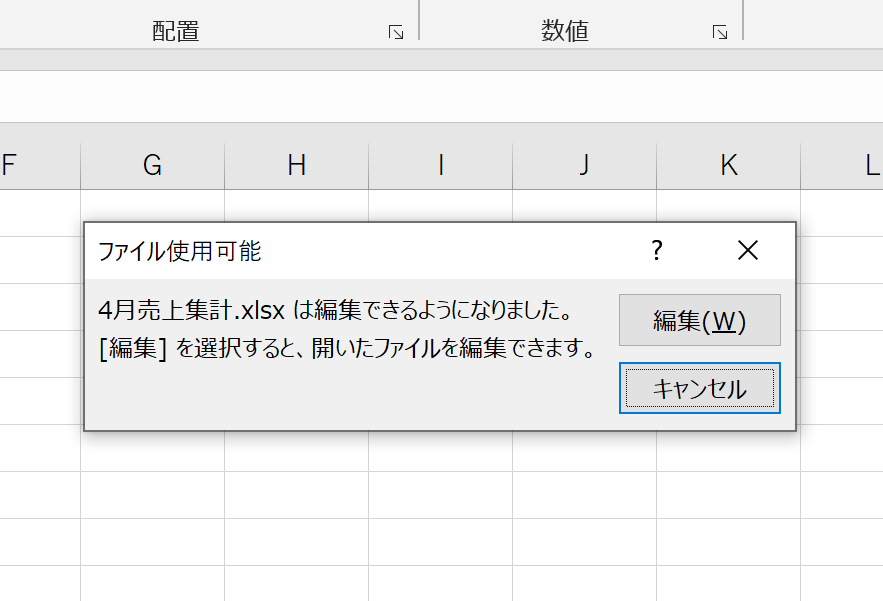Select column K header
Screen dimensions: 883x601
click(728, 166)
